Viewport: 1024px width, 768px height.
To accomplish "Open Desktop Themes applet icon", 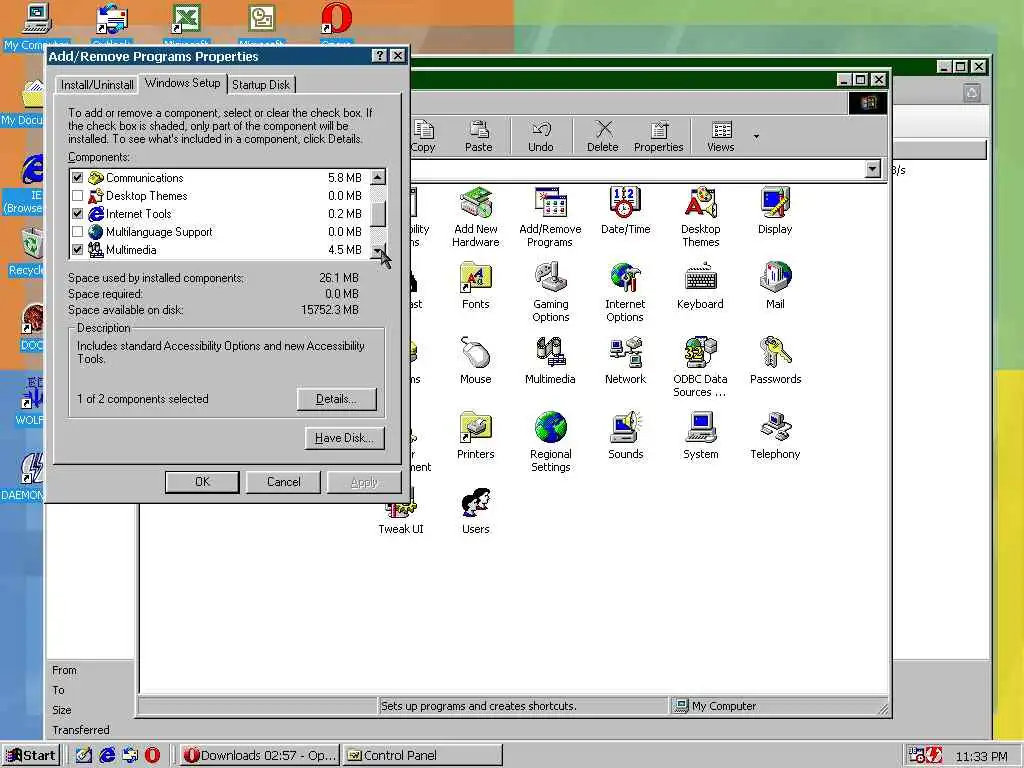I will coord(700,217).
